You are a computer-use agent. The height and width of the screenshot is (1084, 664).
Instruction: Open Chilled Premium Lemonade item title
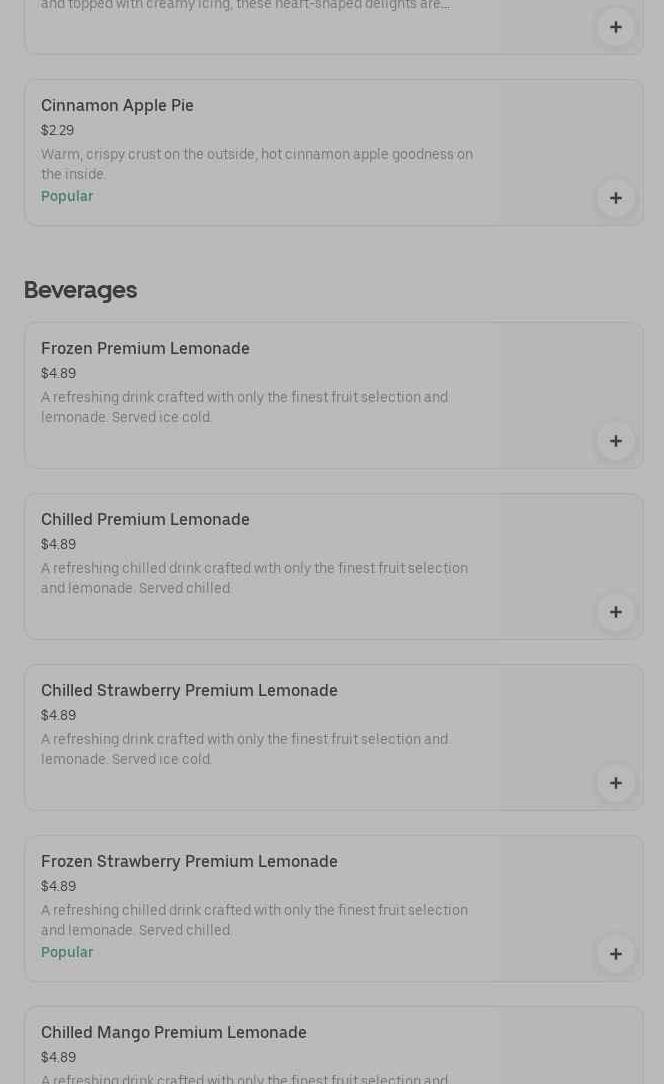[x=145, y=519]
